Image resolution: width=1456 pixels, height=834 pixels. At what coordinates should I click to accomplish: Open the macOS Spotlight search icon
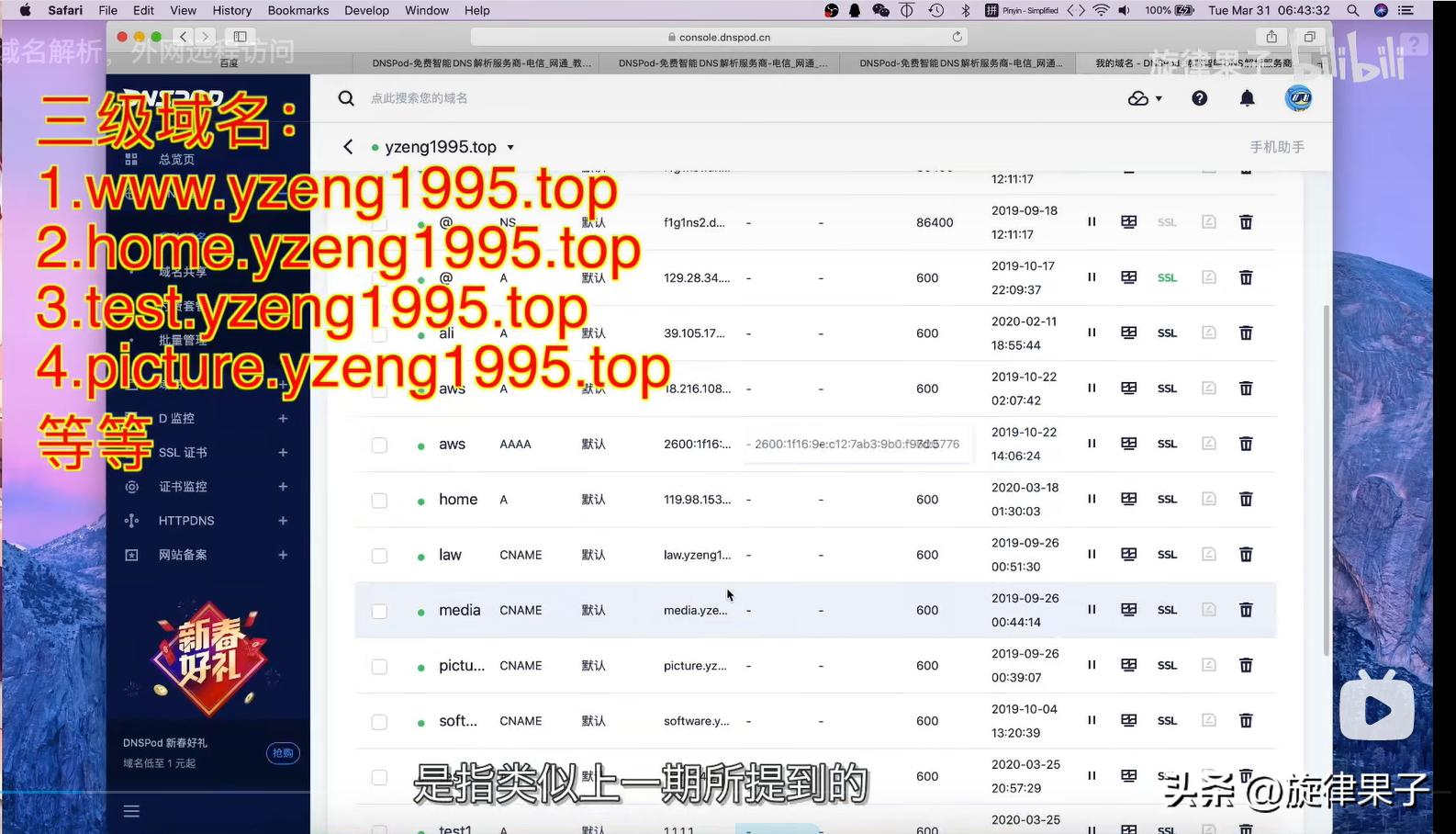1353,10
